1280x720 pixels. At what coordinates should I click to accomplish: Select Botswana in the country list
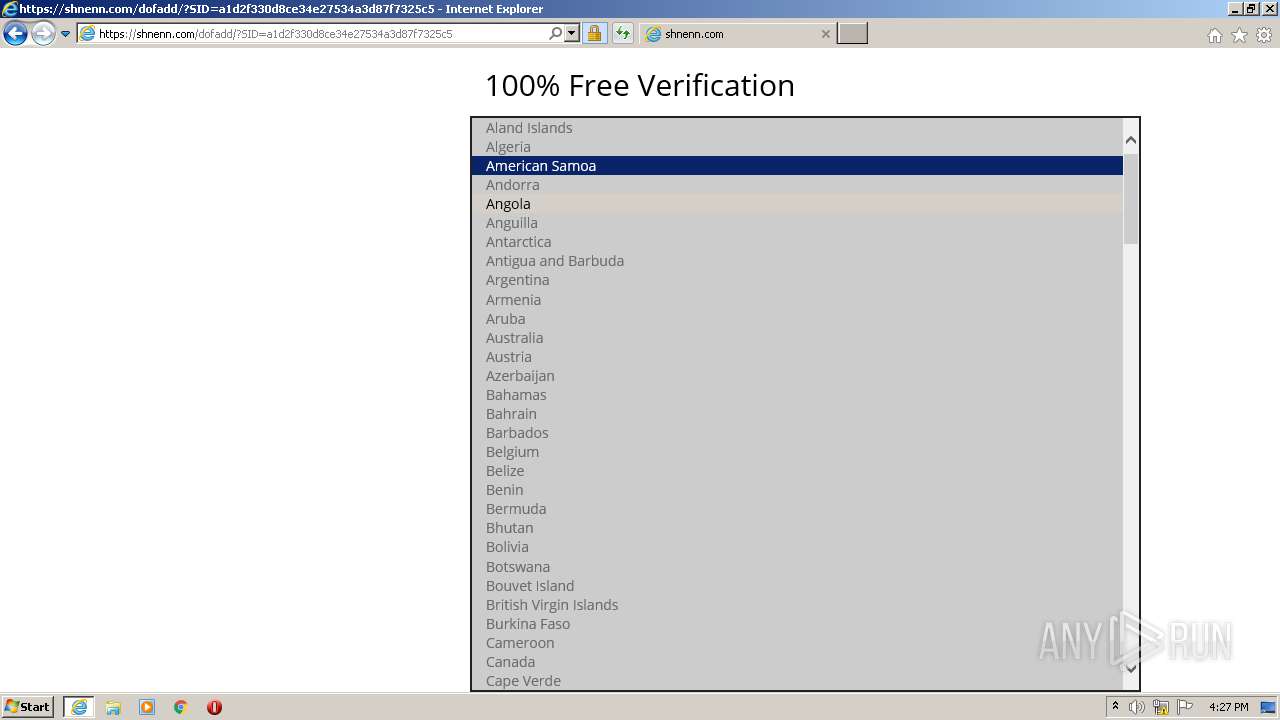(x=797, y=567)
